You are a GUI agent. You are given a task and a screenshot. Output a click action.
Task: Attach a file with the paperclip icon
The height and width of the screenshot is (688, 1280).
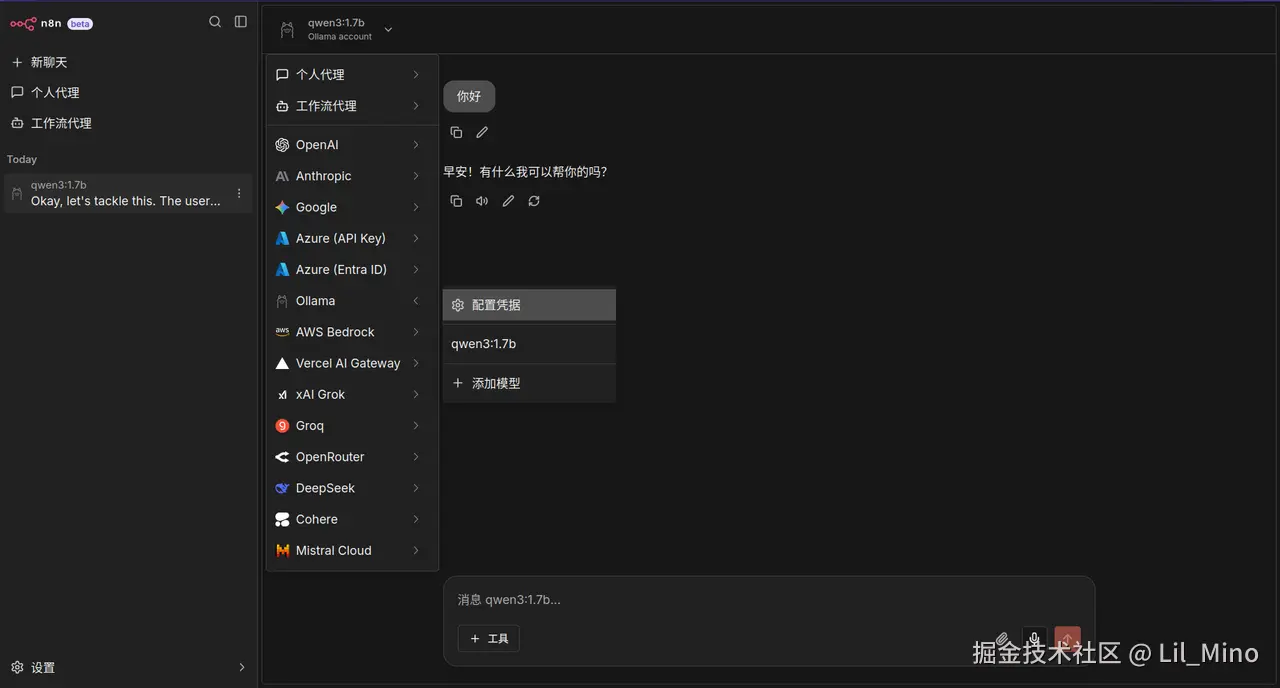[x=1003, y=640]
